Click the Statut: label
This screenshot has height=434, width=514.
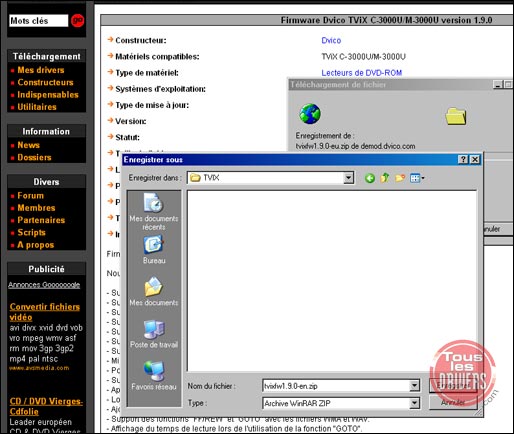pyautogui.click(x=127, y=137)
